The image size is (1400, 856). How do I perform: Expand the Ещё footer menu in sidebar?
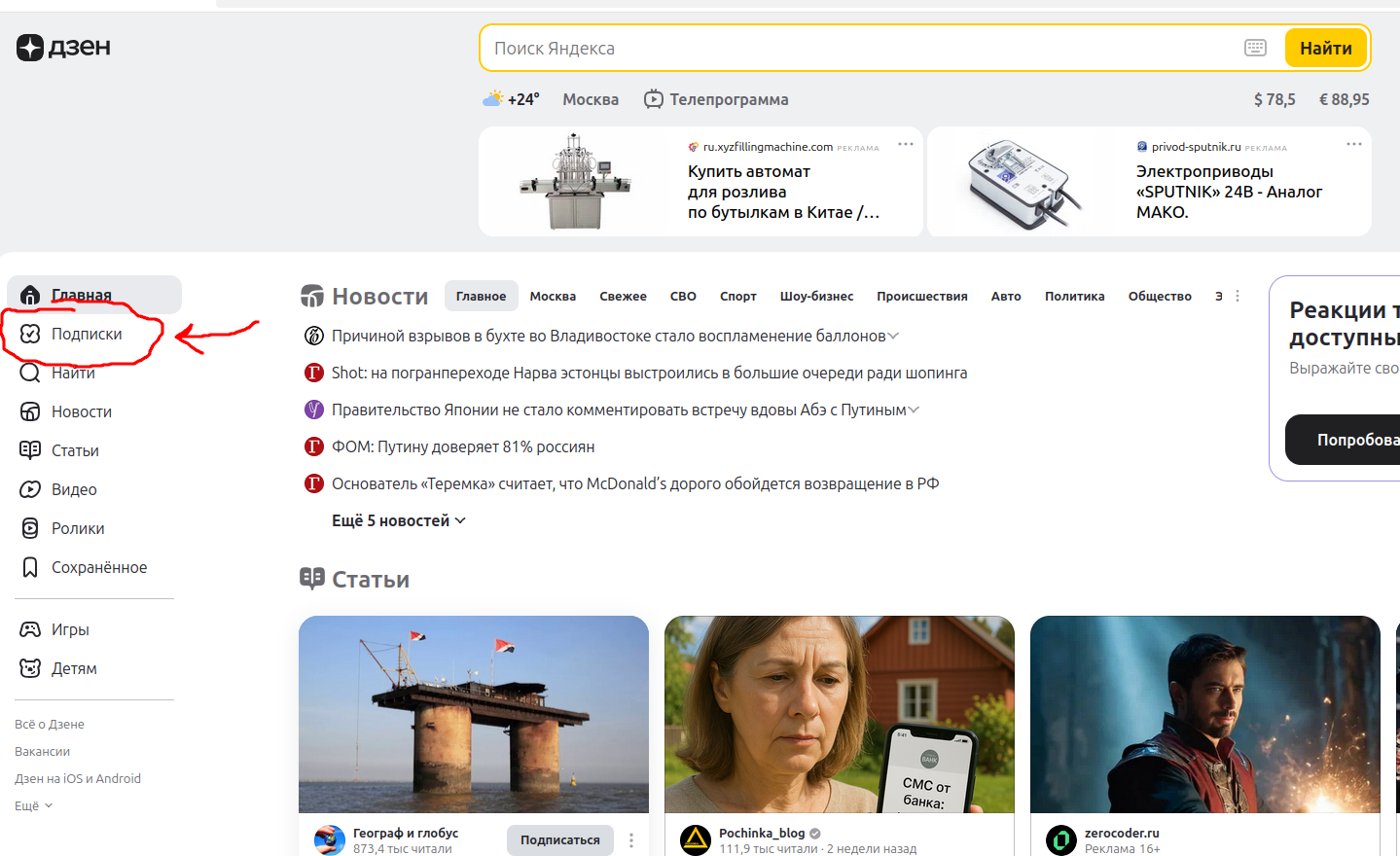pyautogui.click(x=33, y=805)
